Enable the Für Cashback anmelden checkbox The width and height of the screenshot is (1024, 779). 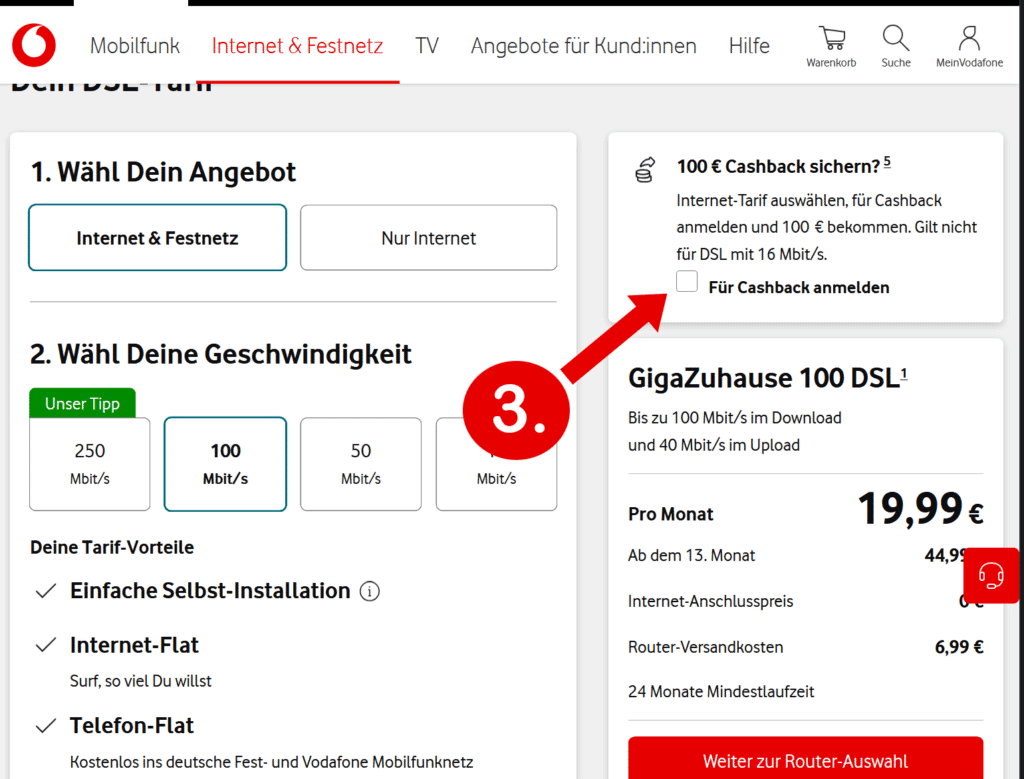pos(687,283)
